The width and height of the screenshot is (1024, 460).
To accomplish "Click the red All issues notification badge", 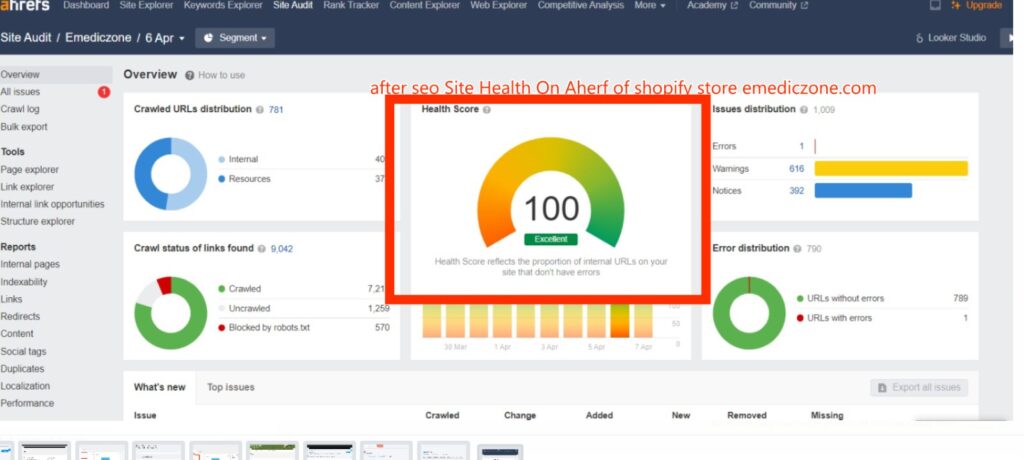I will (x=104, y=92).
